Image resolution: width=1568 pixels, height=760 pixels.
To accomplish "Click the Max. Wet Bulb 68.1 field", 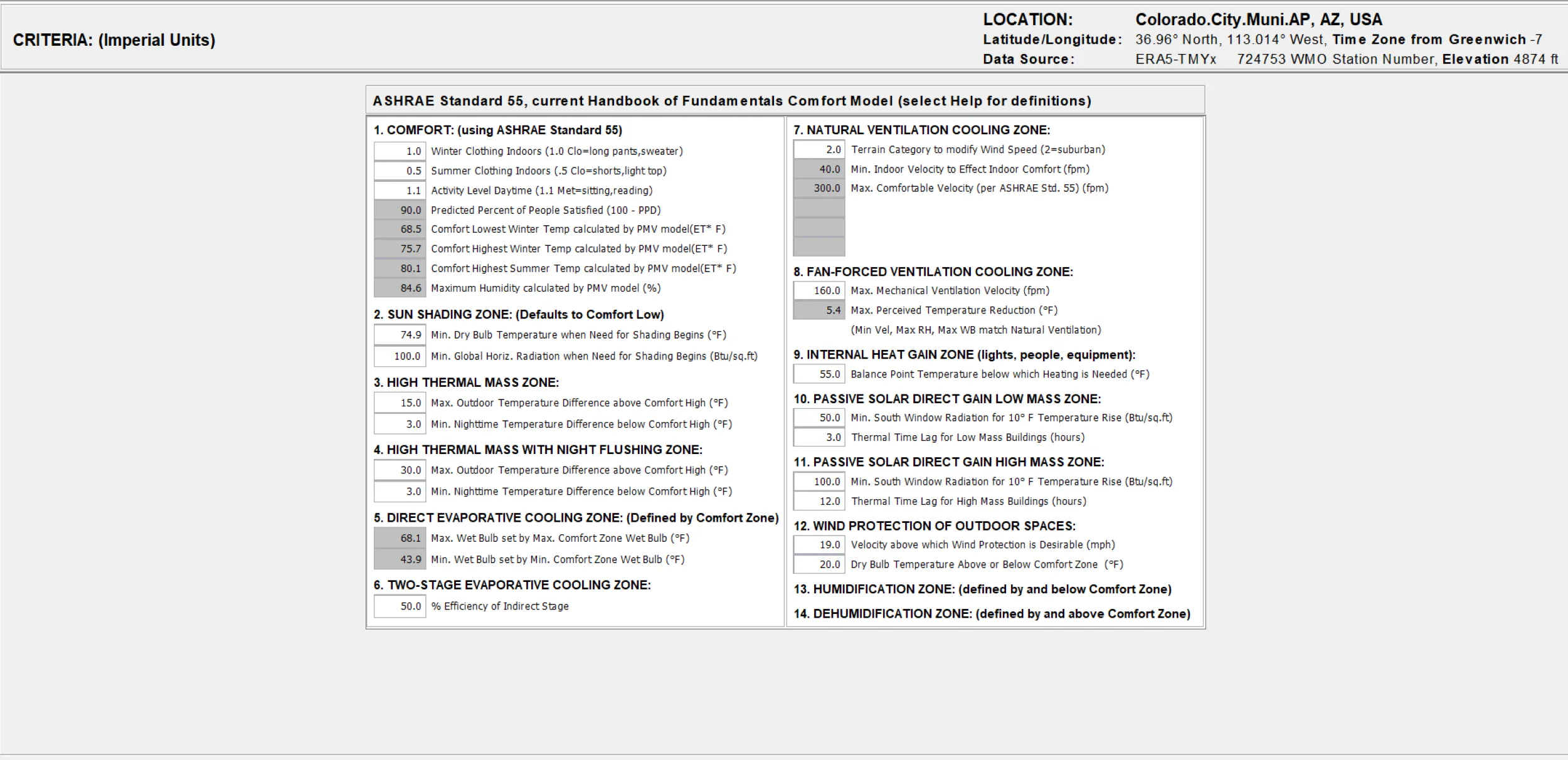I will click(x=400, y=538).
